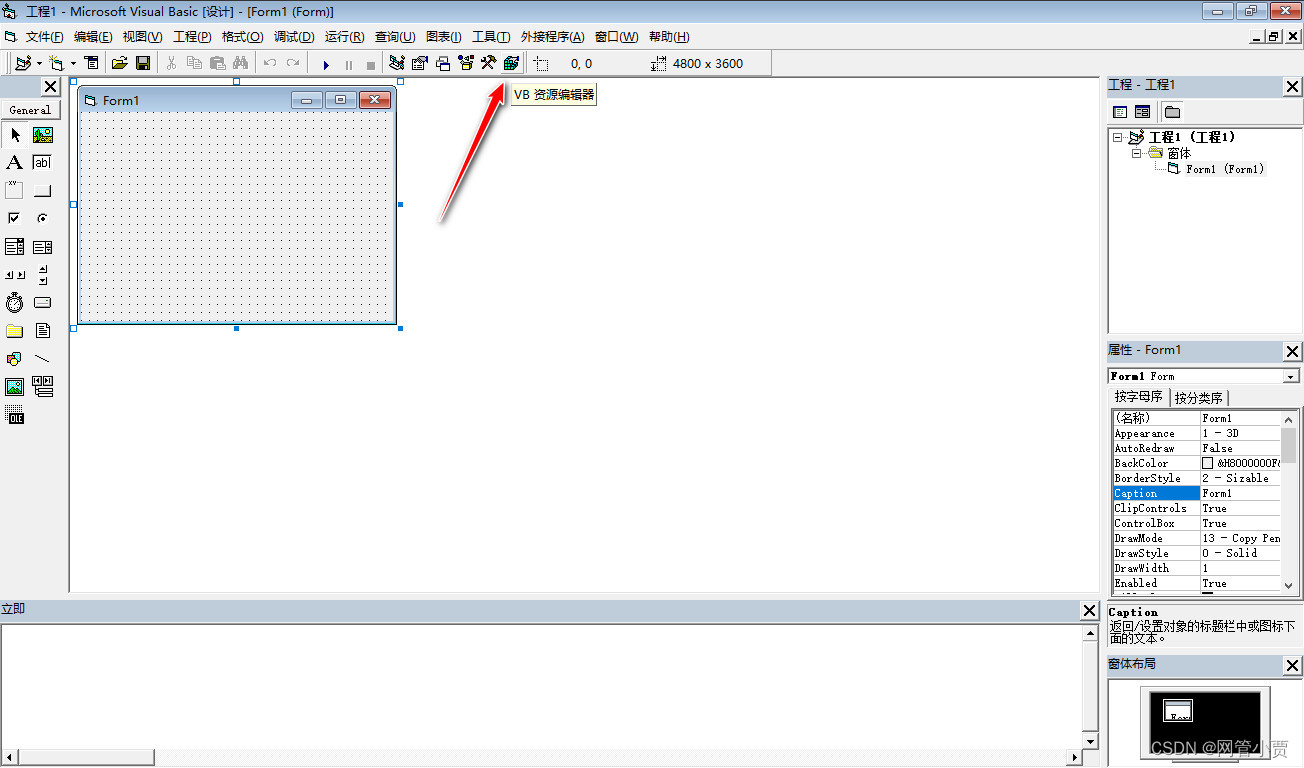Open the Form1 Form object dropdown
The image size is (1304, 768).
click(1291, 377)
